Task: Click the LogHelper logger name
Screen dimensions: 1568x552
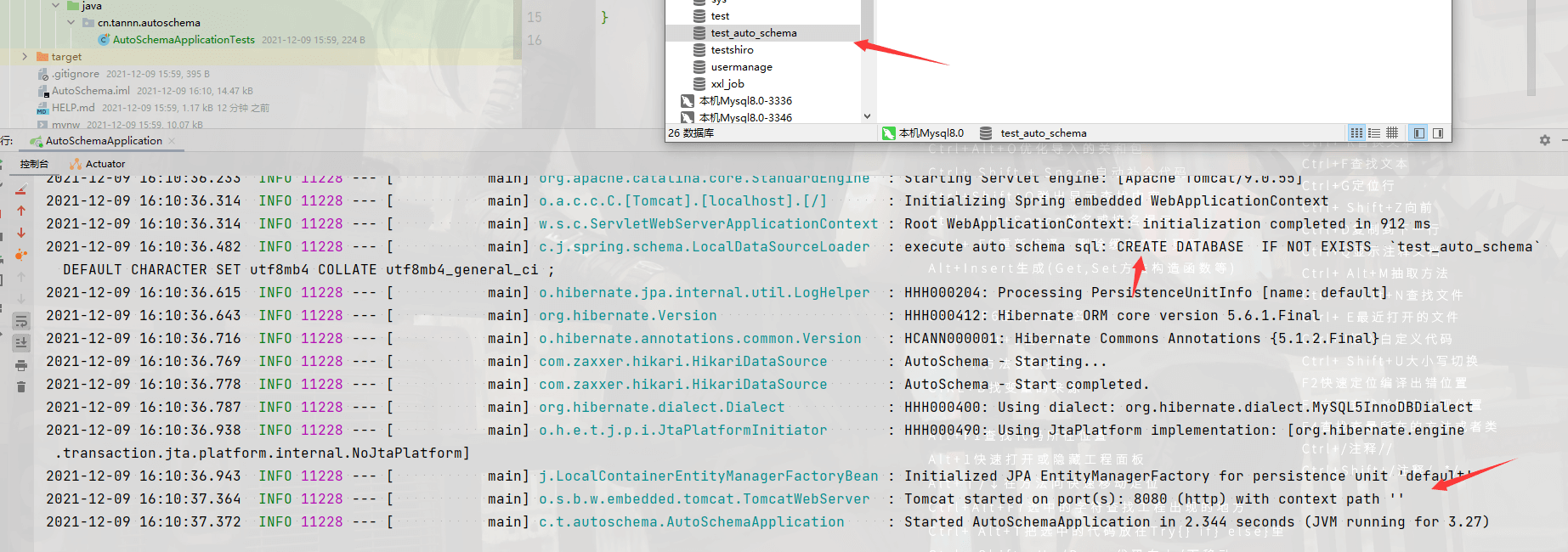Action: pyautogui.click(x=704, y=293)
